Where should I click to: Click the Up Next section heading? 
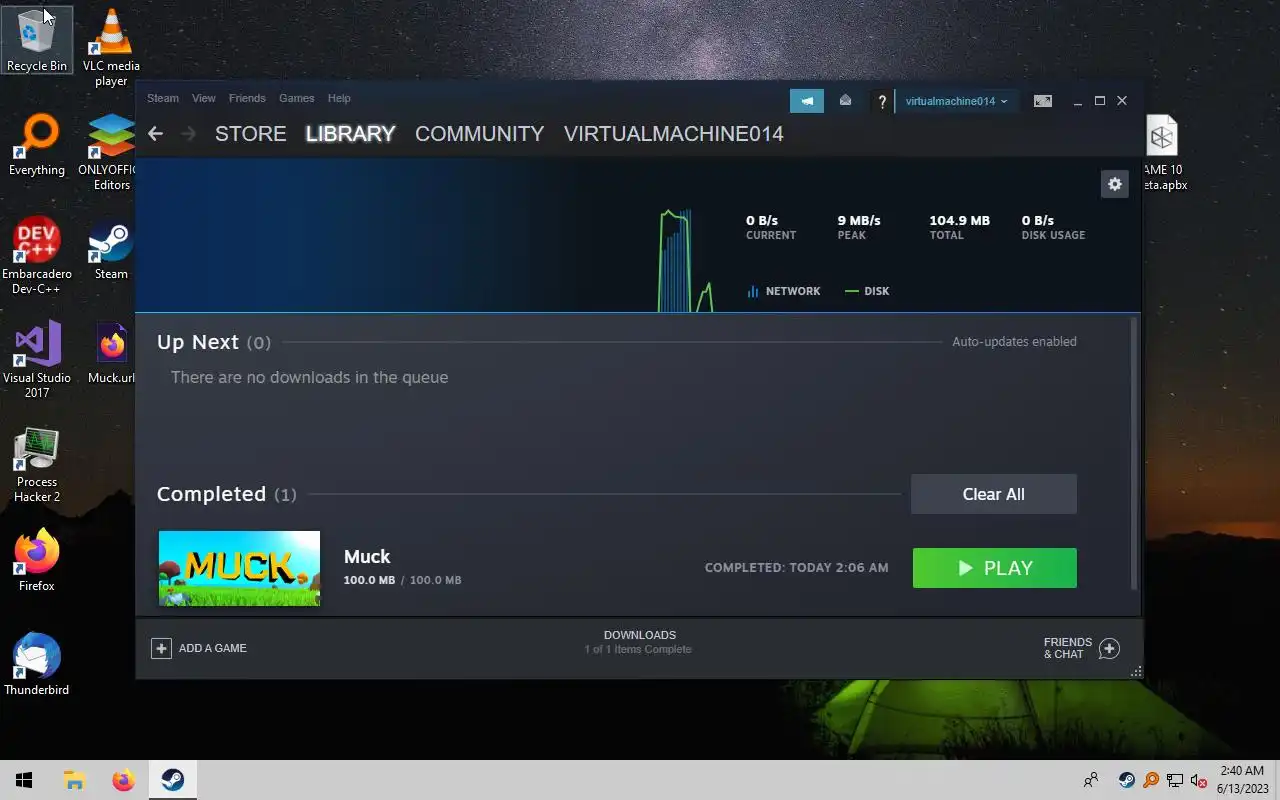(x=198, y=342)
